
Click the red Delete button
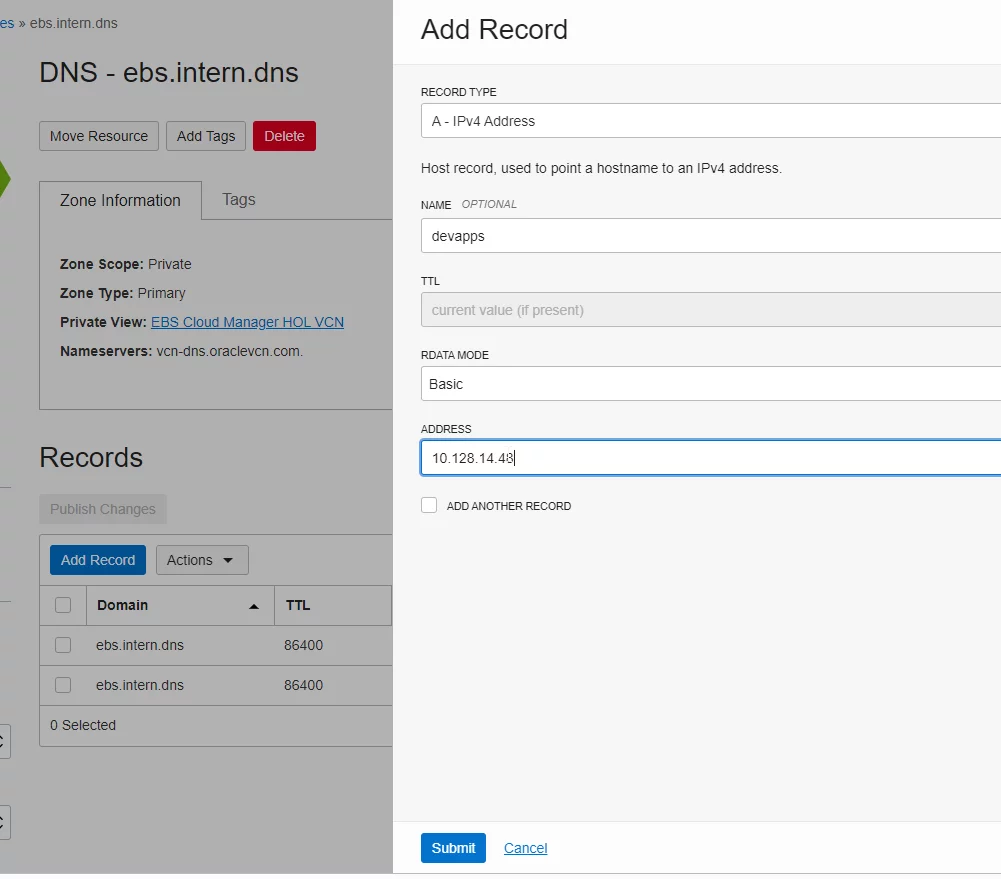tap(284, 136)
